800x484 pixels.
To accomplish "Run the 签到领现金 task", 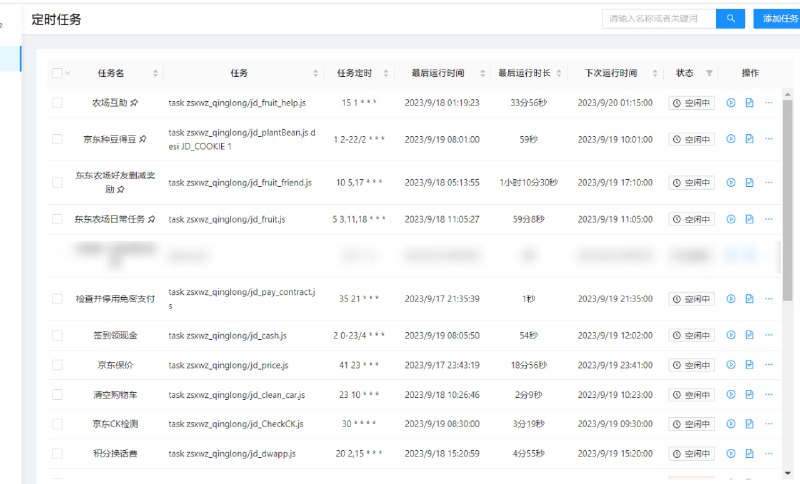I will tap(731, 335).
